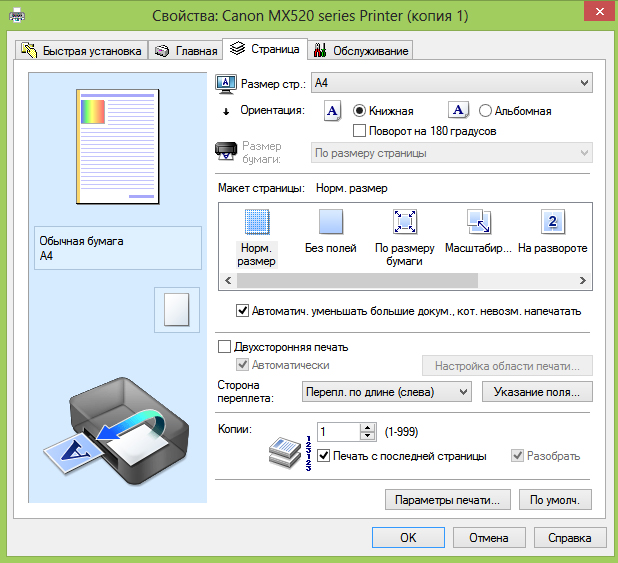The image size is (618, 563).
Task: Click the copies number input field
Action: click(339, 432)
